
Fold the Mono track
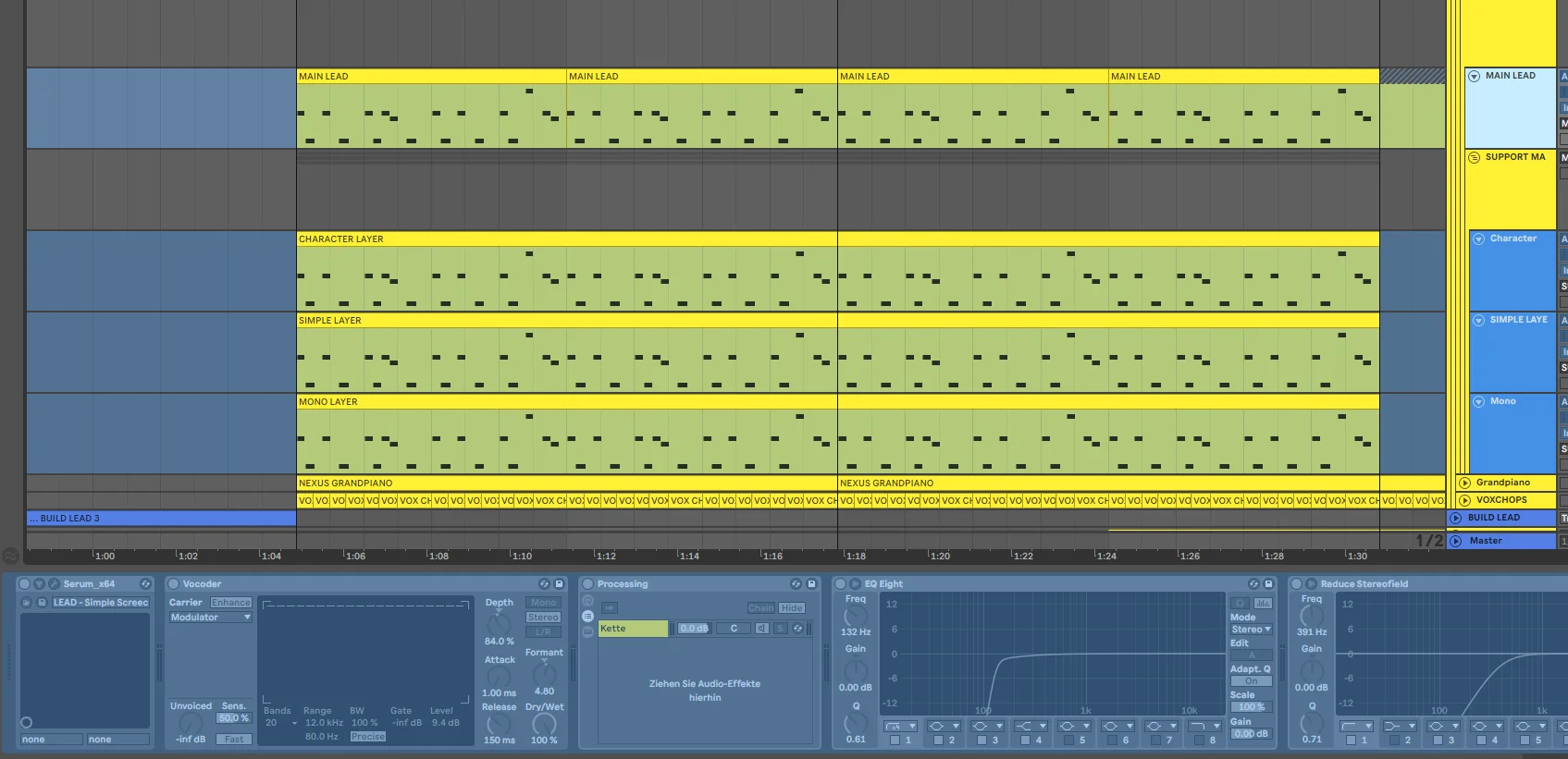coord(1478,401)
